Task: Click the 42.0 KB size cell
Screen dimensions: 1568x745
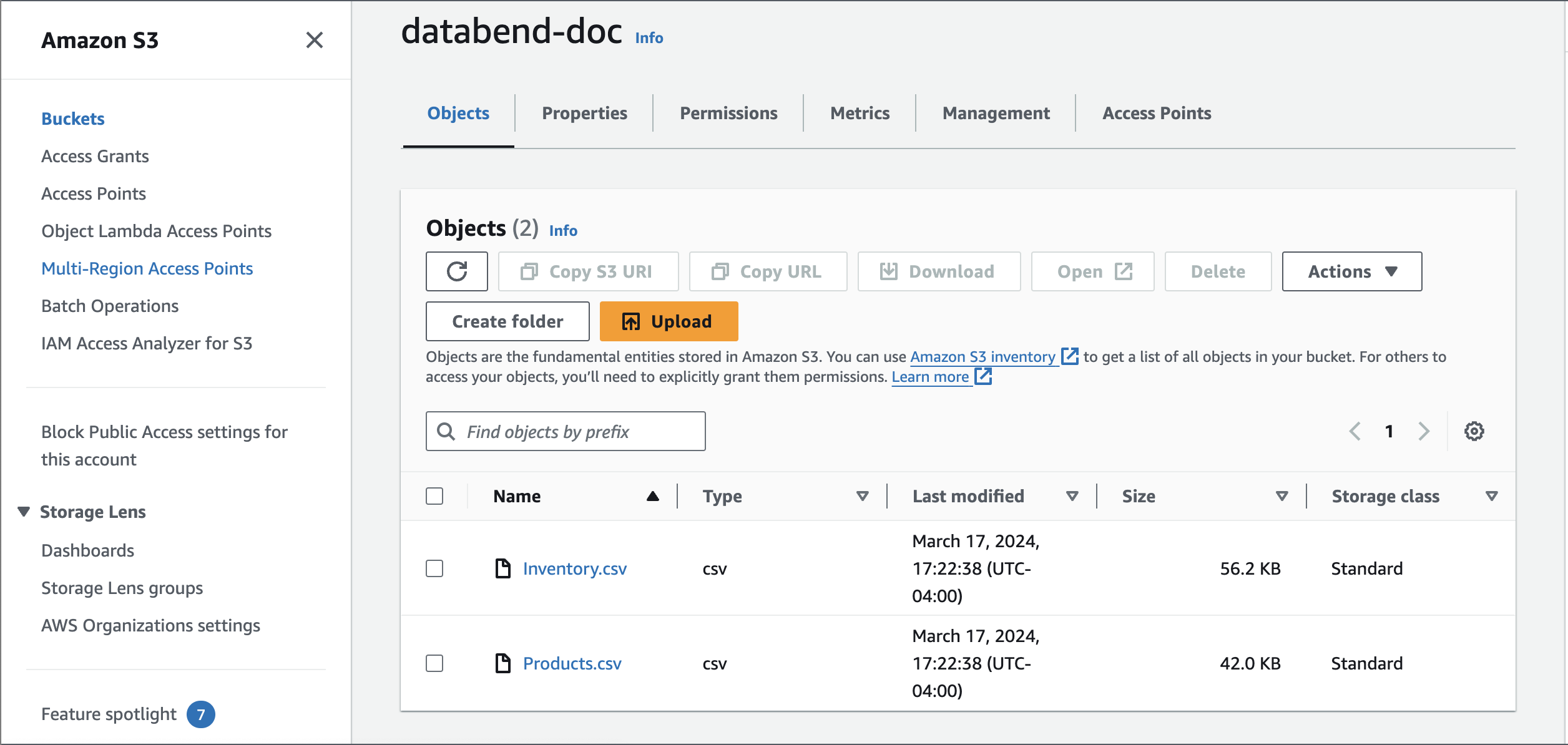Action: (1250, 663)
